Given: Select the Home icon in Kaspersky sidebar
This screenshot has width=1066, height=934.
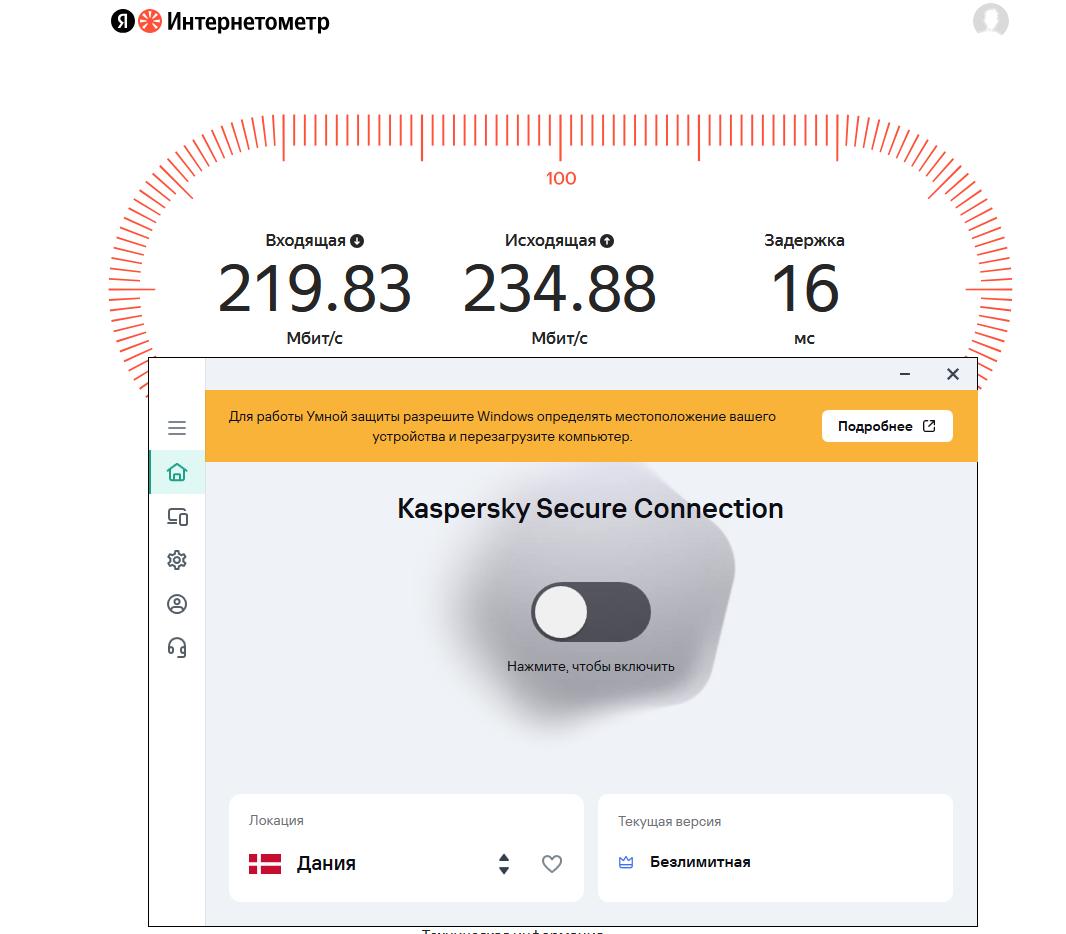Looking at the screenshot, I should pos(177,472).
